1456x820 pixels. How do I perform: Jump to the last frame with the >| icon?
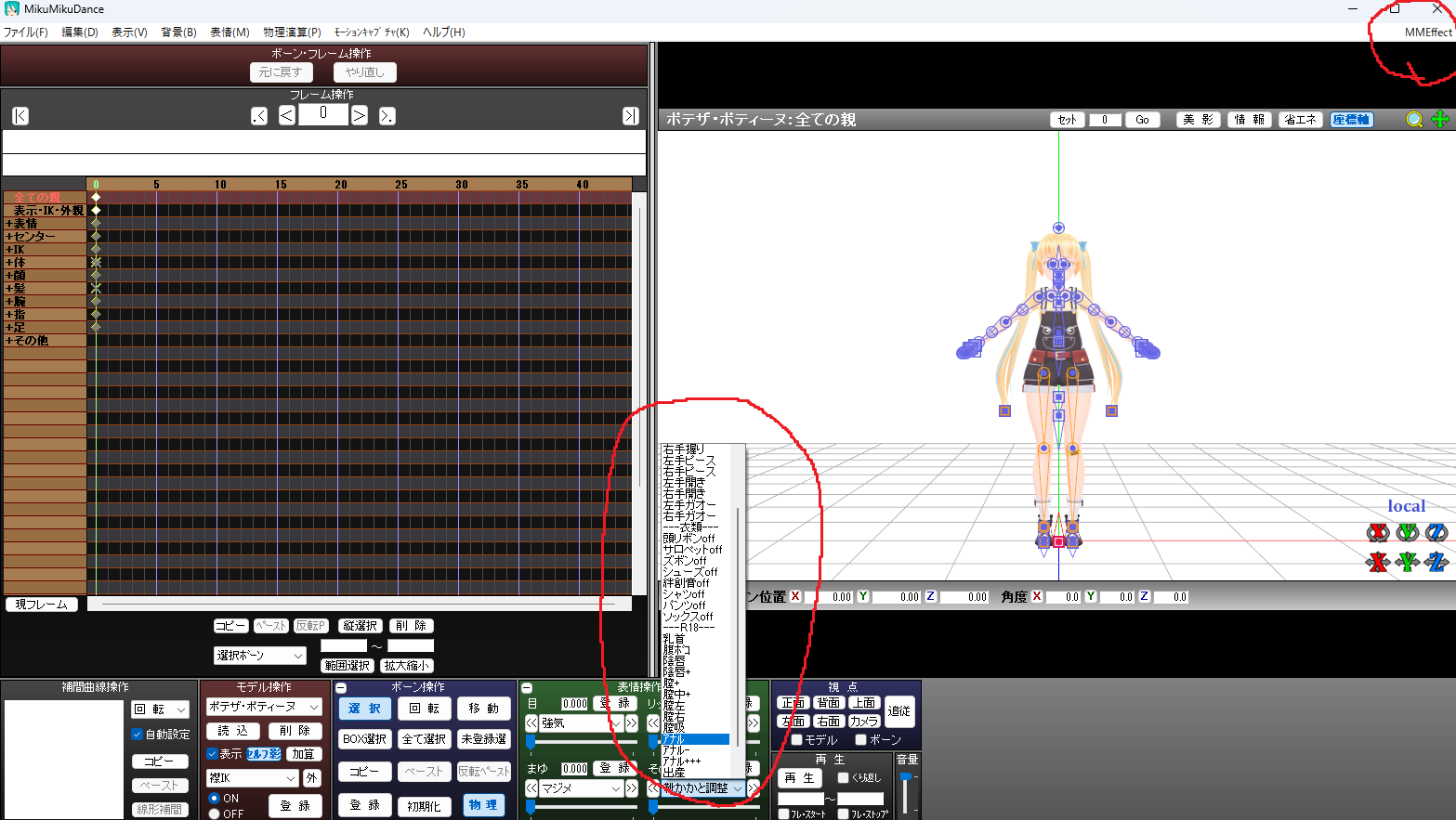pyautogui.click(x=630, y=115)
